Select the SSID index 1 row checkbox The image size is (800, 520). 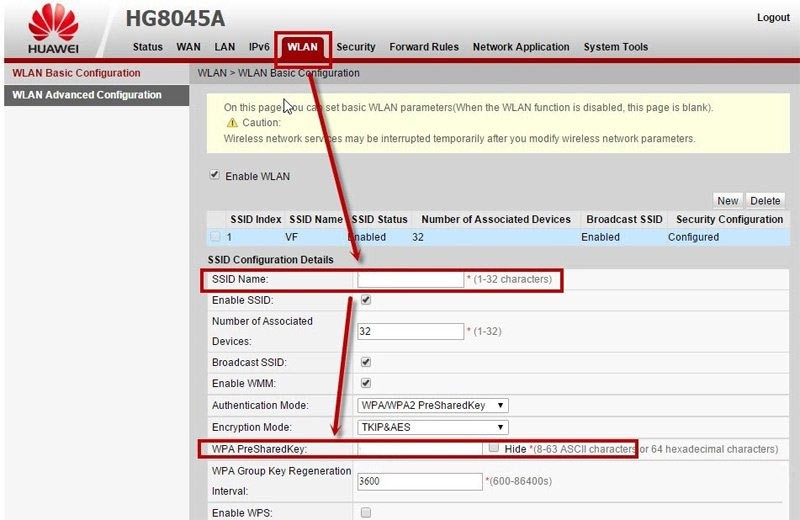[x=215, y=237]
